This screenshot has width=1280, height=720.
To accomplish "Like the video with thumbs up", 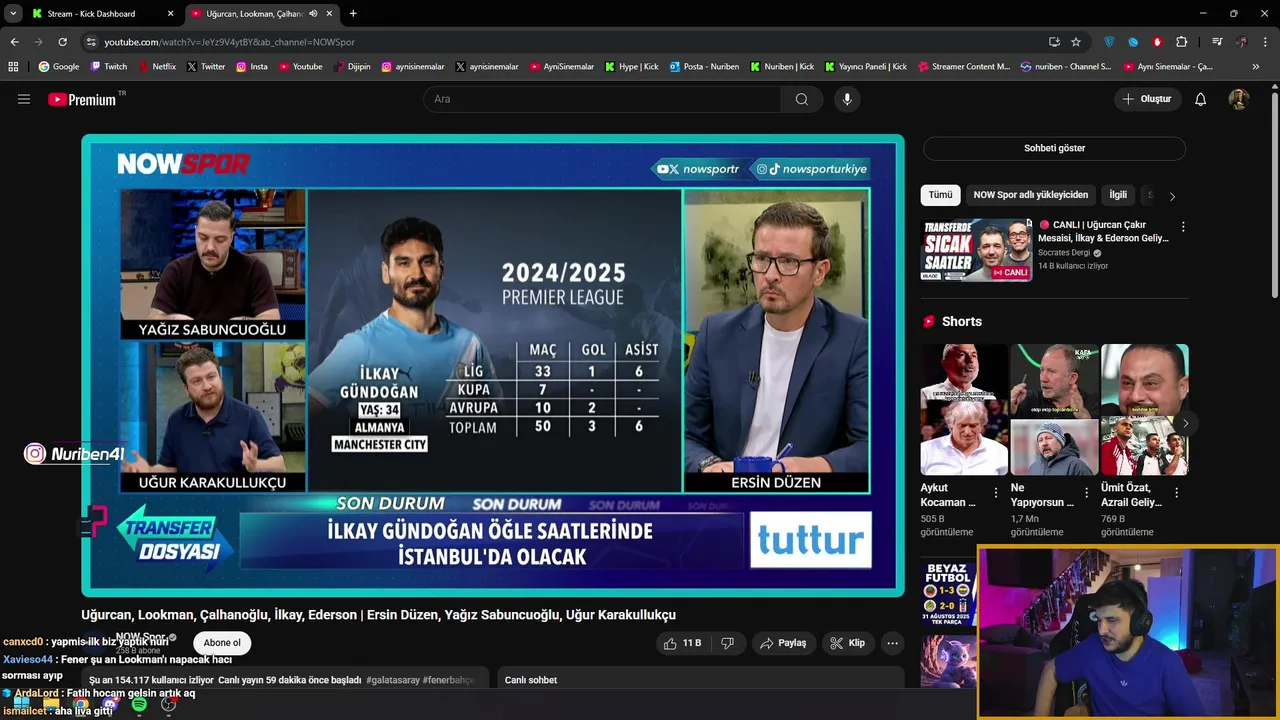I will coord(684,643).
